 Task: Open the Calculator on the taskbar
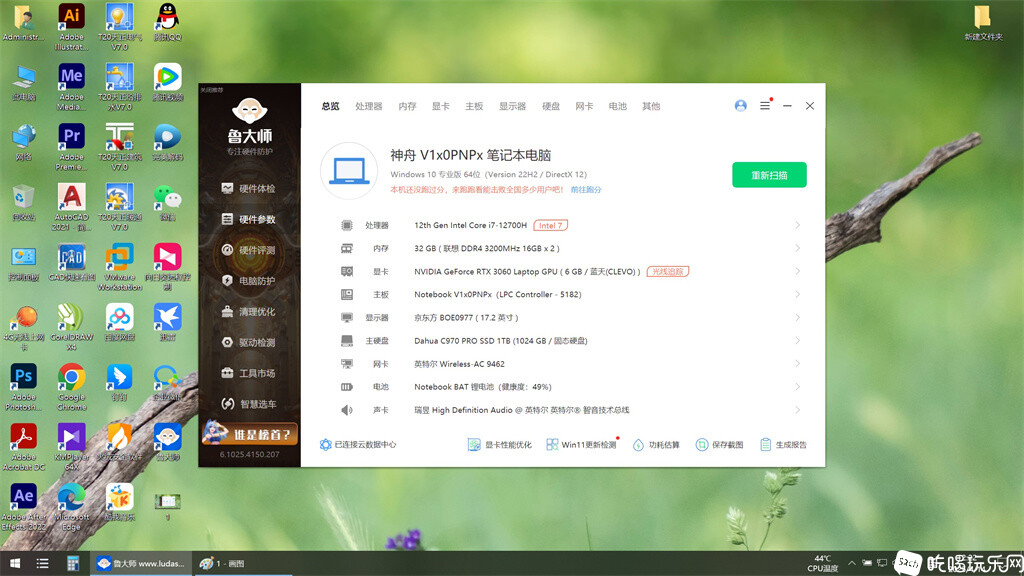click(72, 563)
